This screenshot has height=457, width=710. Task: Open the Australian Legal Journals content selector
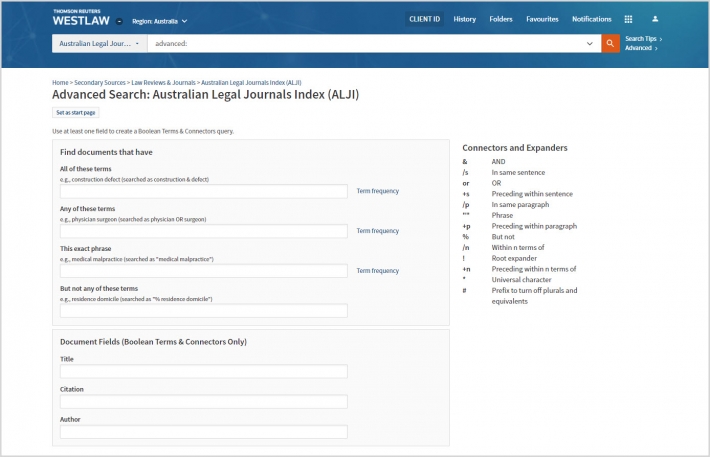pos(99,43)
